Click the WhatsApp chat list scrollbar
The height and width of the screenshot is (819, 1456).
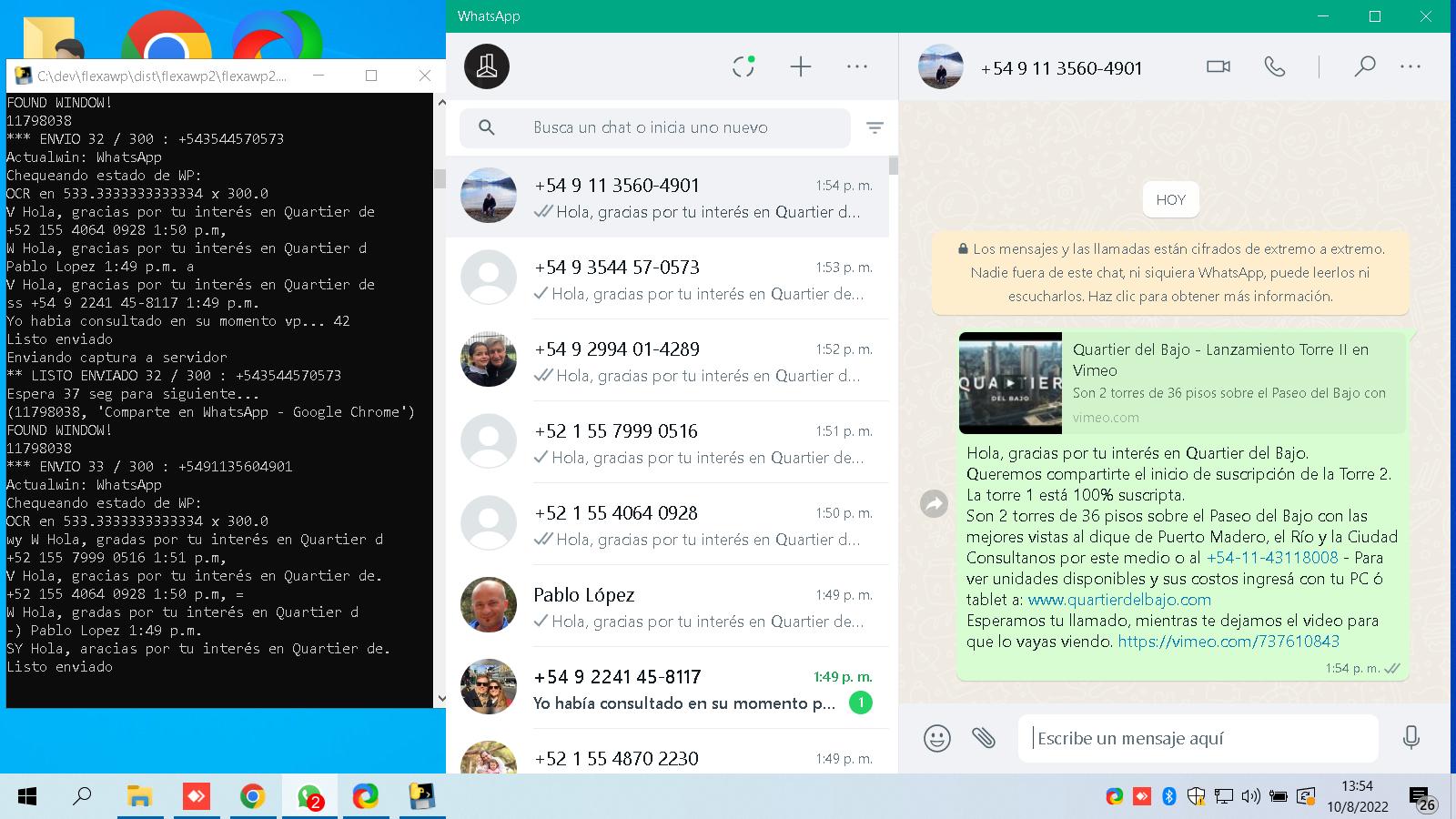click(894, 165)
